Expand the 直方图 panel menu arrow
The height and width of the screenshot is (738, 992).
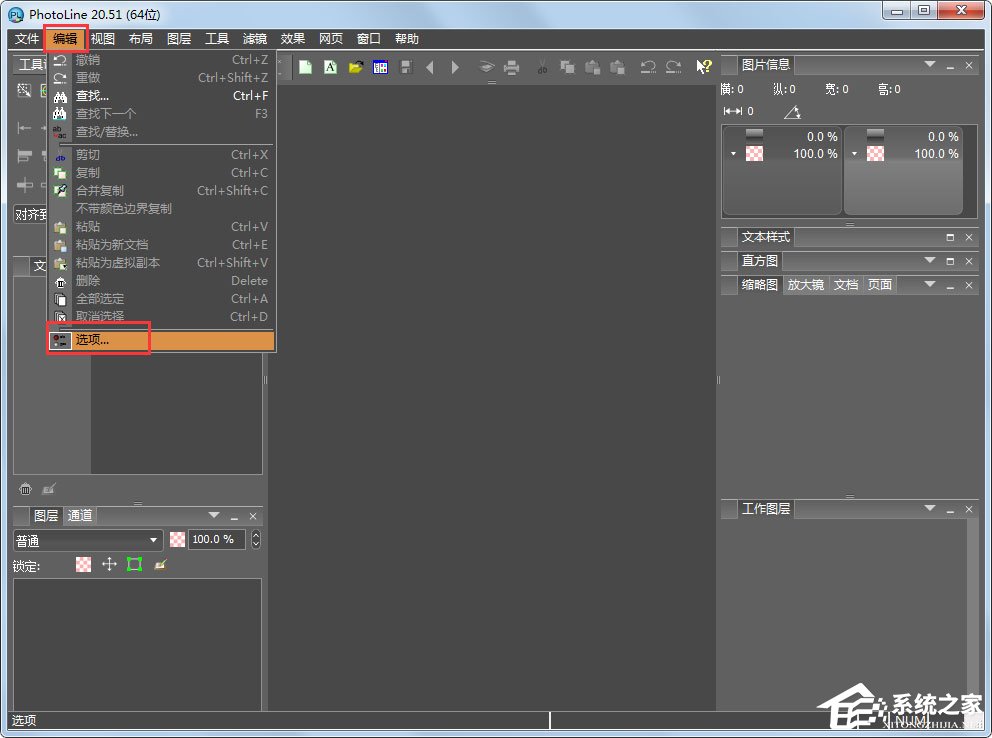pyautogui.click(x=929, y=260)
